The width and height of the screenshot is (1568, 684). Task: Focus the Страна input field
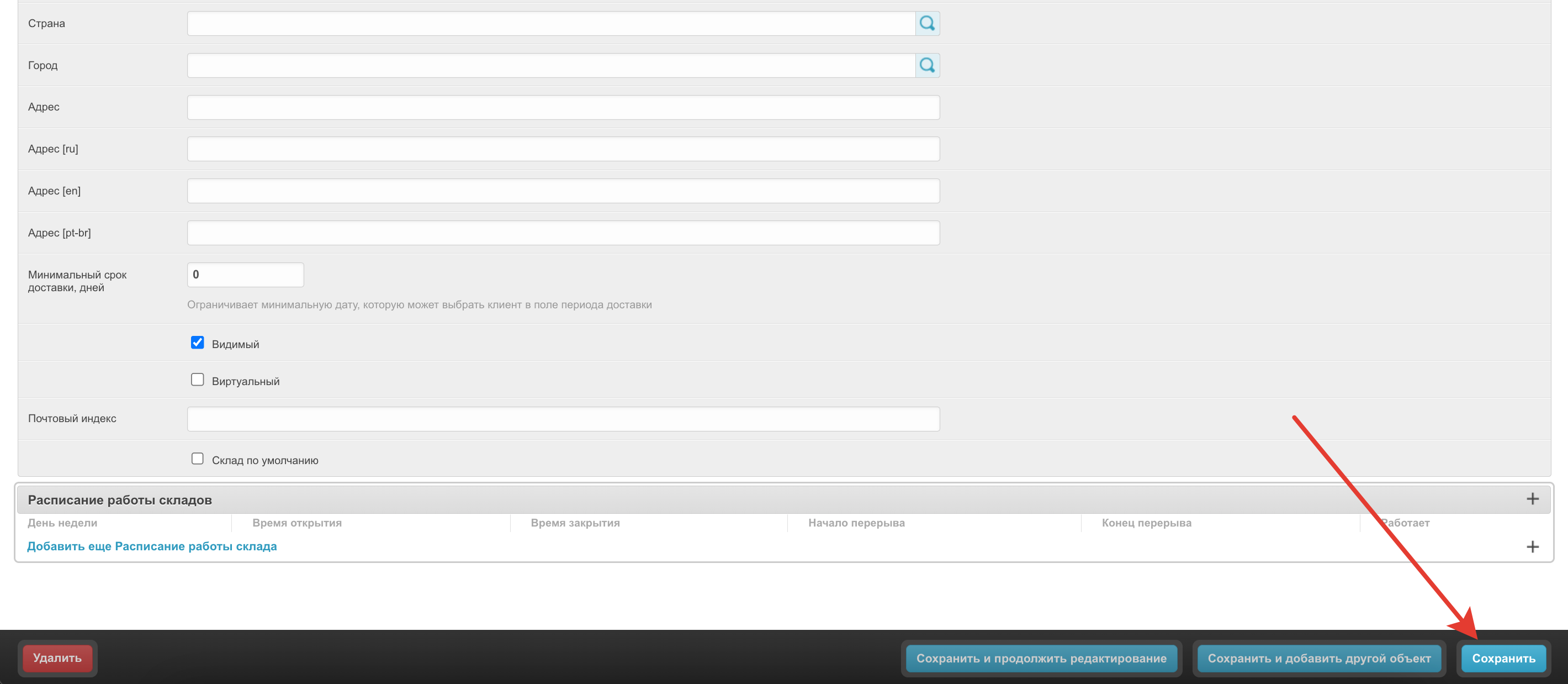tap(551, 23)
